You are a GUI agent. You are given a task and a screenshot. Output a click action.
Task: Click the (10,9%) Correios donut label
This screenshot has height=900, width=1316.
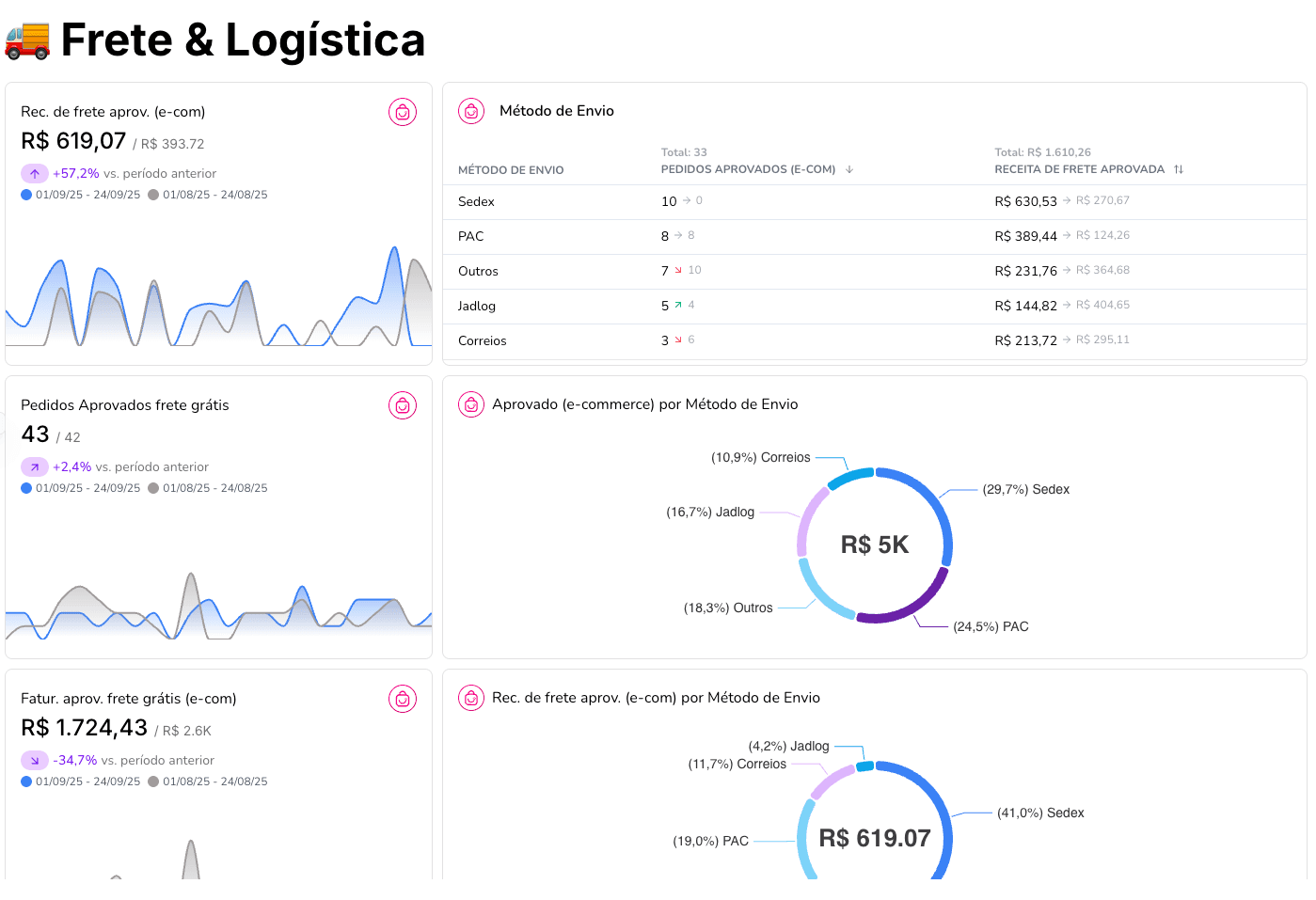(x=760, y=457)
